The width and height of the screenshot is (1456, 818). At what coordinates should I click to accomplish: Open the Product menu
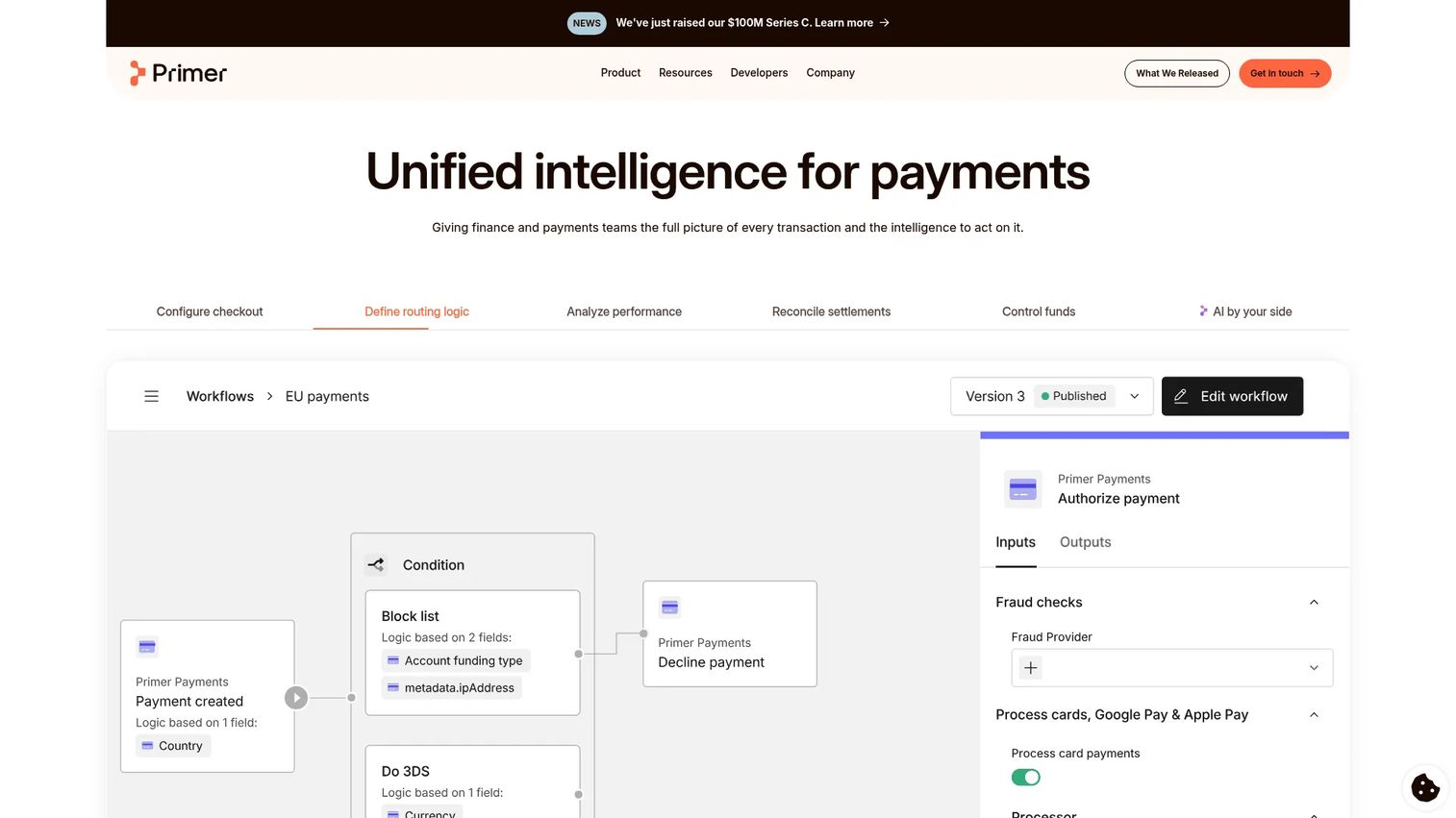pyautogui.click(x=620, y=73)
